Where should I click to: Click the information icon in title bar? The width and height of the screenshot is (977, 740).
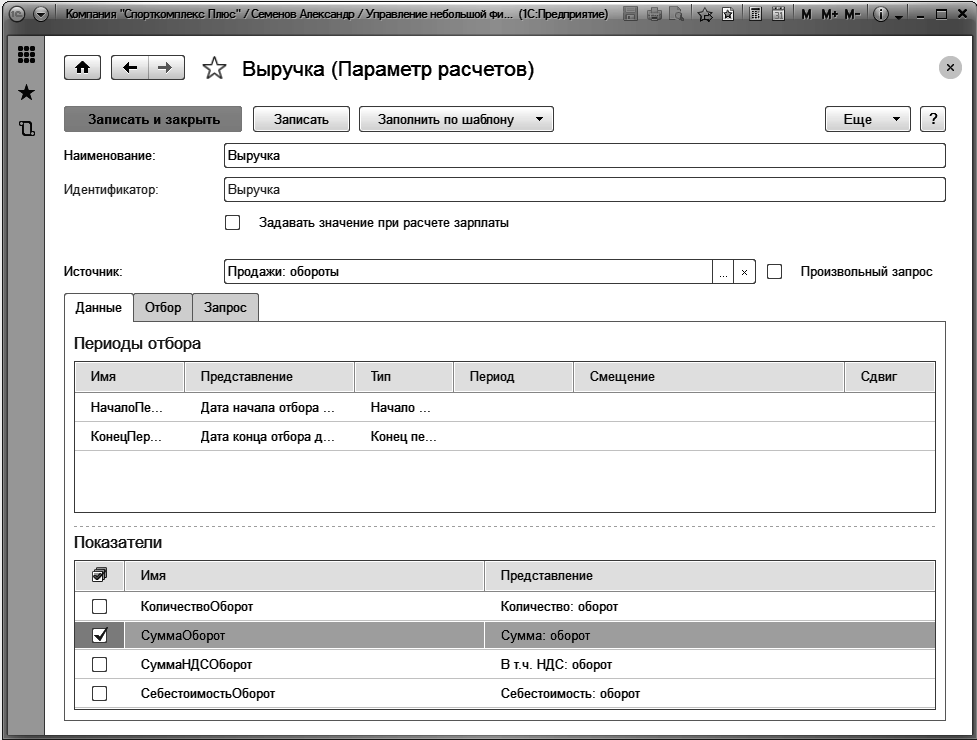(x=881, y=16)
